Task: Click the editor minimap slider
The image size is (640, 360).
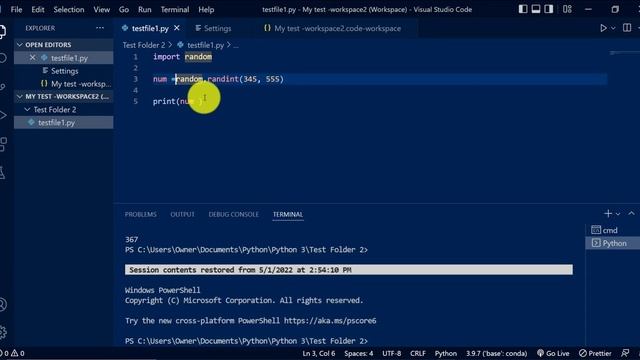Action: (623, 53)
